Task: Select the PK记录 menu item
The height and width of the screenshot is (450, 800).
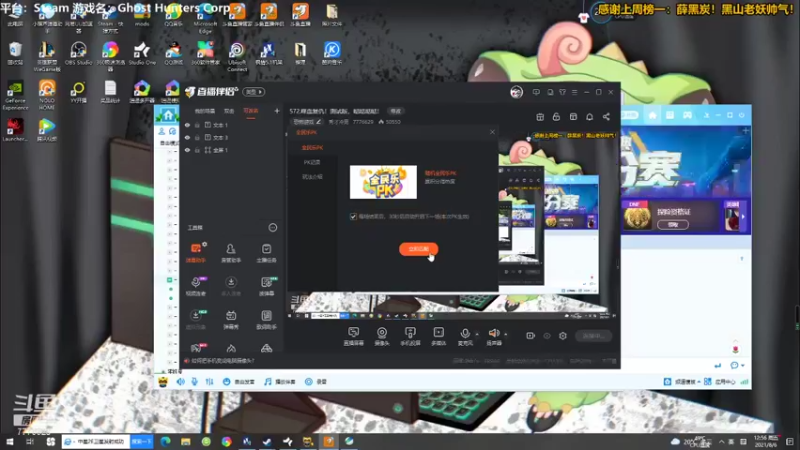Action: click(x=312, y=162)
